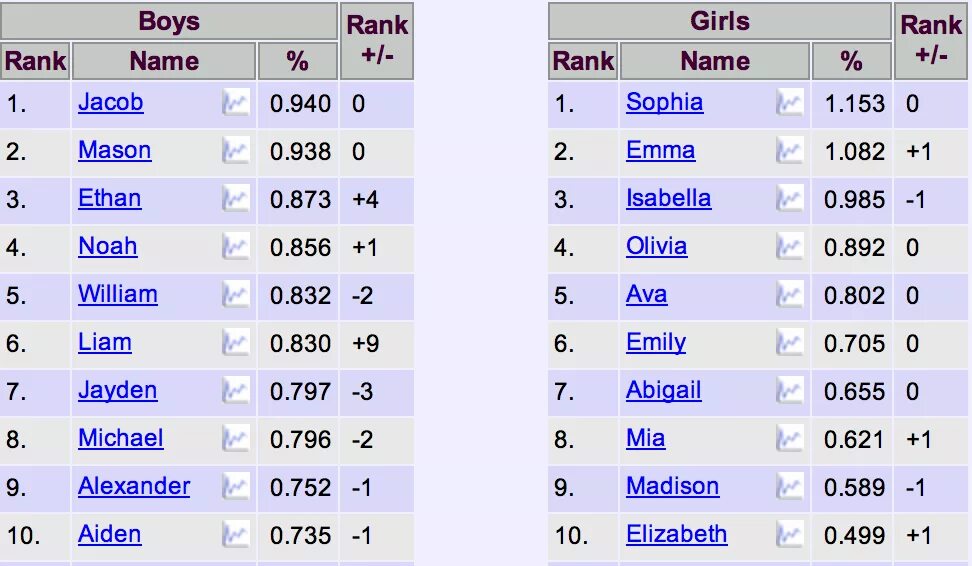972x566 pixels.
Task: Open the trend chart icon for Abigail
Action: pos(790,391)
